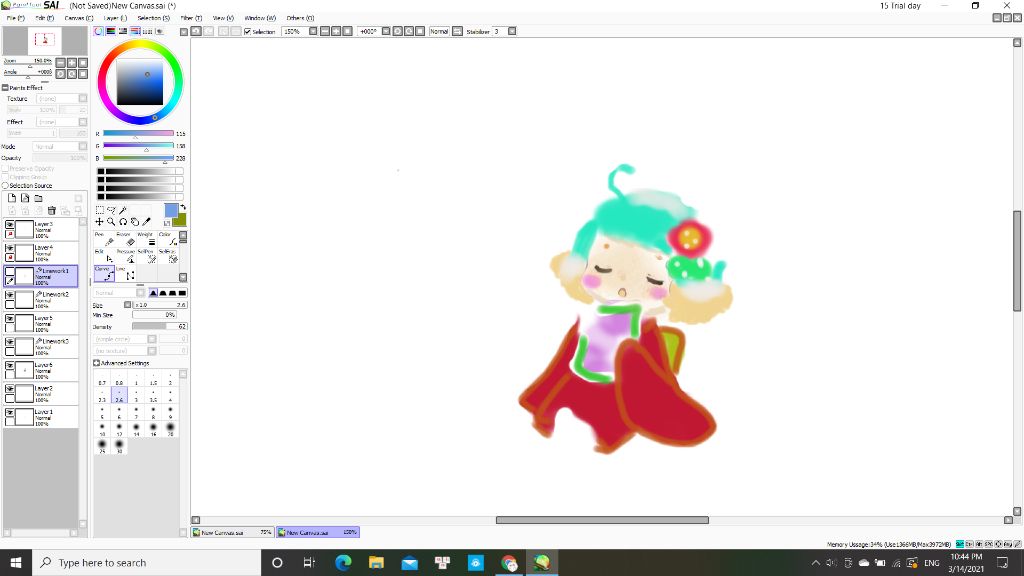The width and height of the screenshot is (1024, 576).
Task: Select the Pen tool
Action: 103,240
